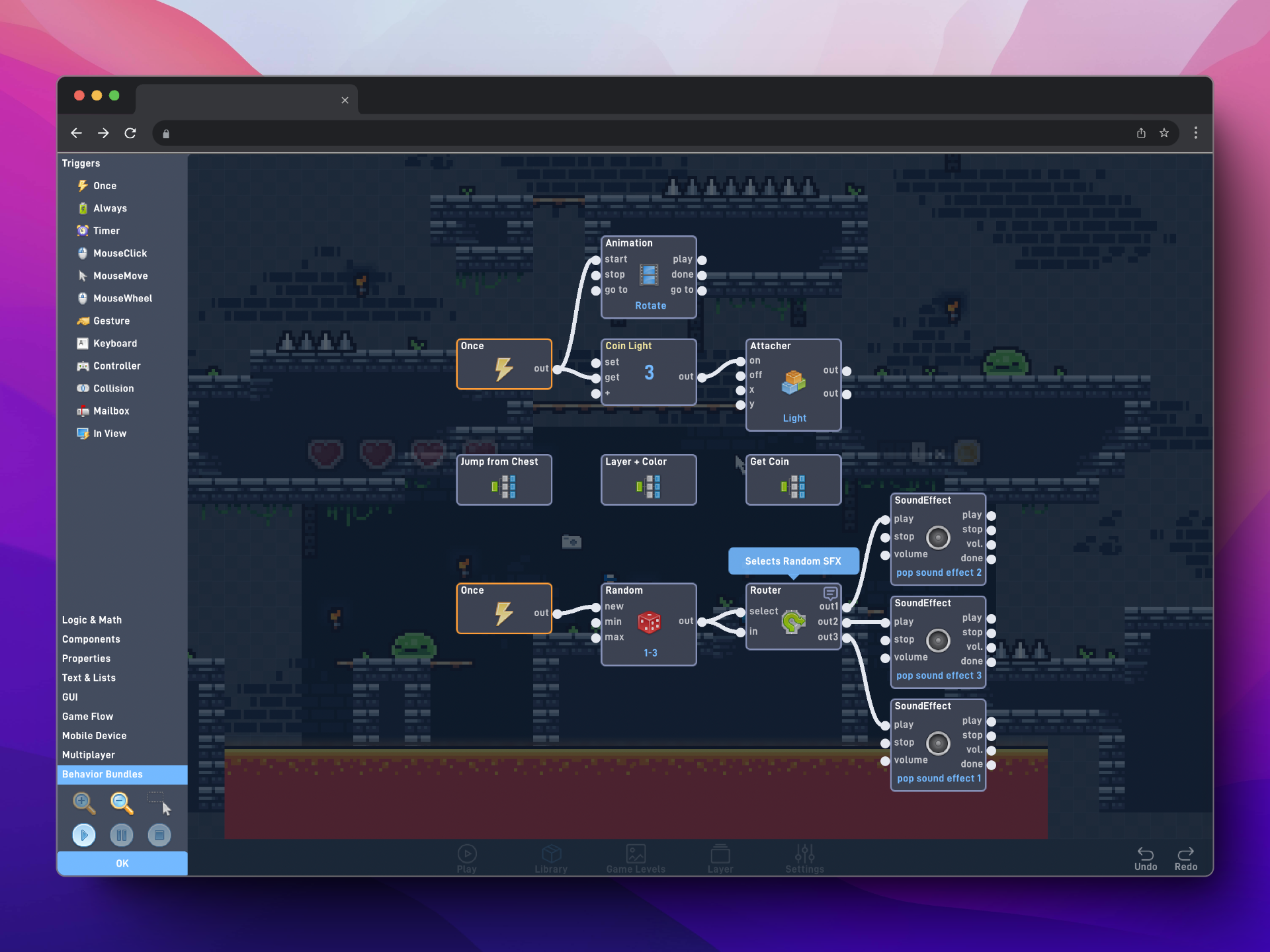Click the Random node dice icon

649,622
